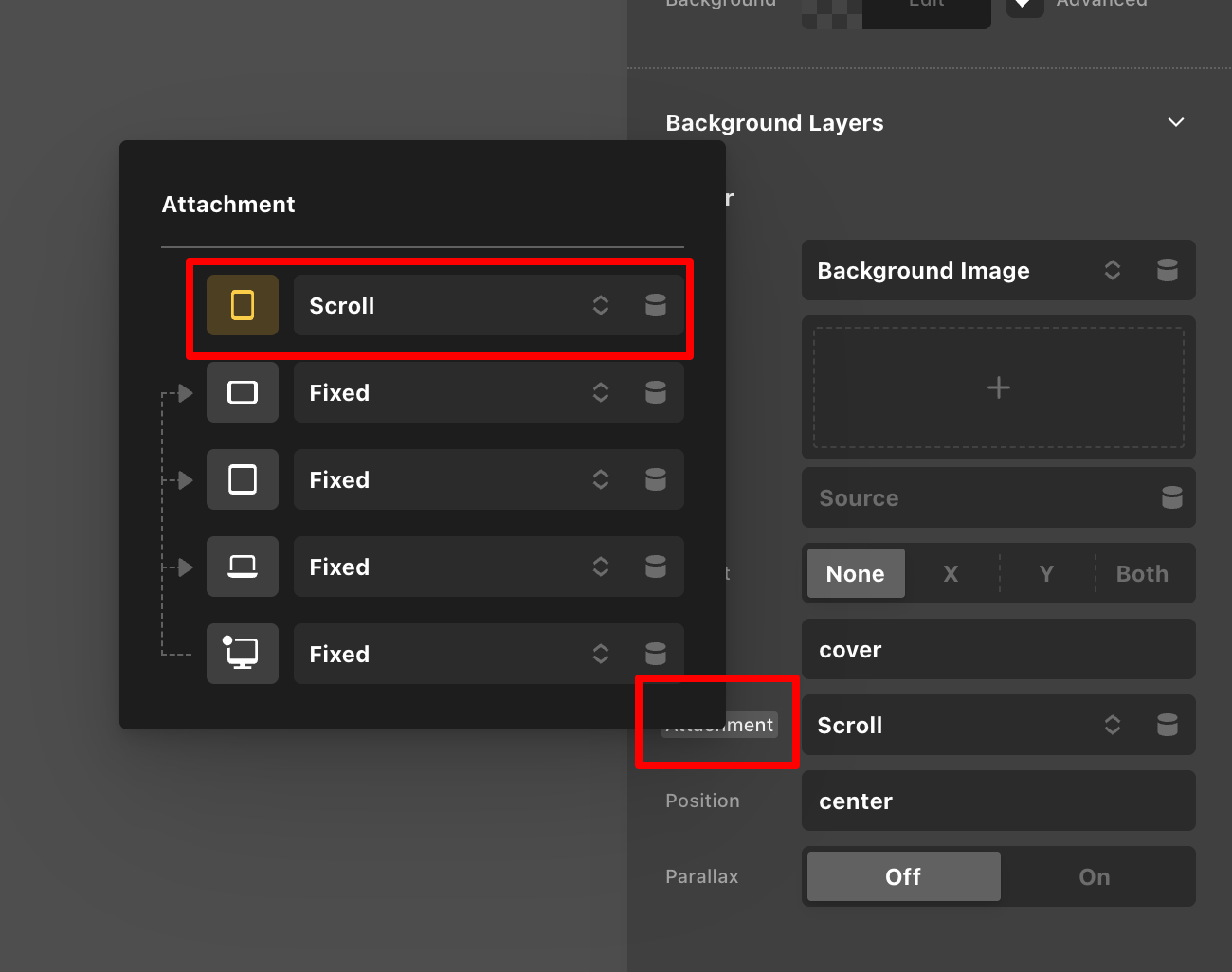Click the plus image upload area
1232x972 pixels.
tap(998, 387)
